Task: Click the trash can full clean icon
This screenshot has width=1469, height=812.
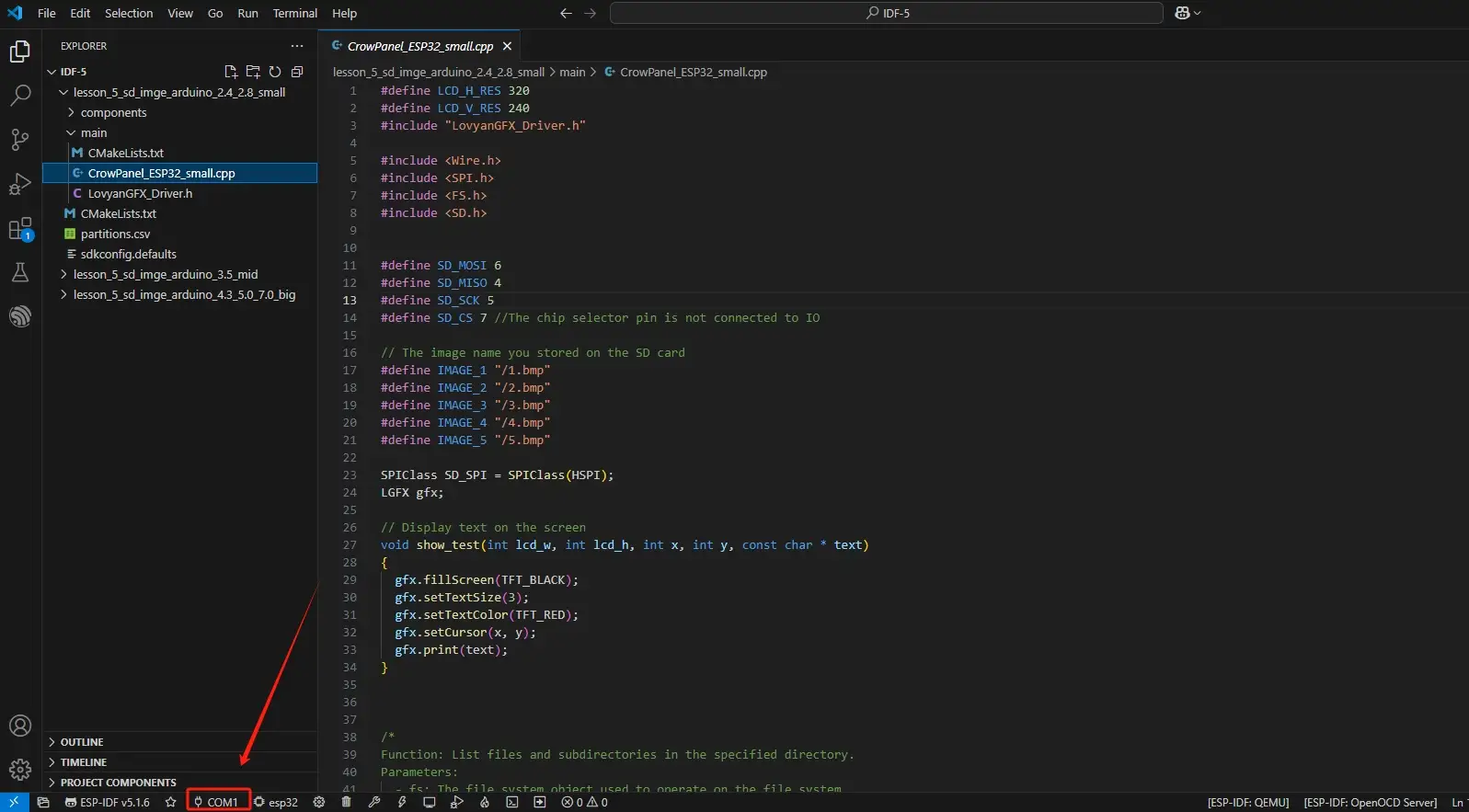Action: pos(346,802)
